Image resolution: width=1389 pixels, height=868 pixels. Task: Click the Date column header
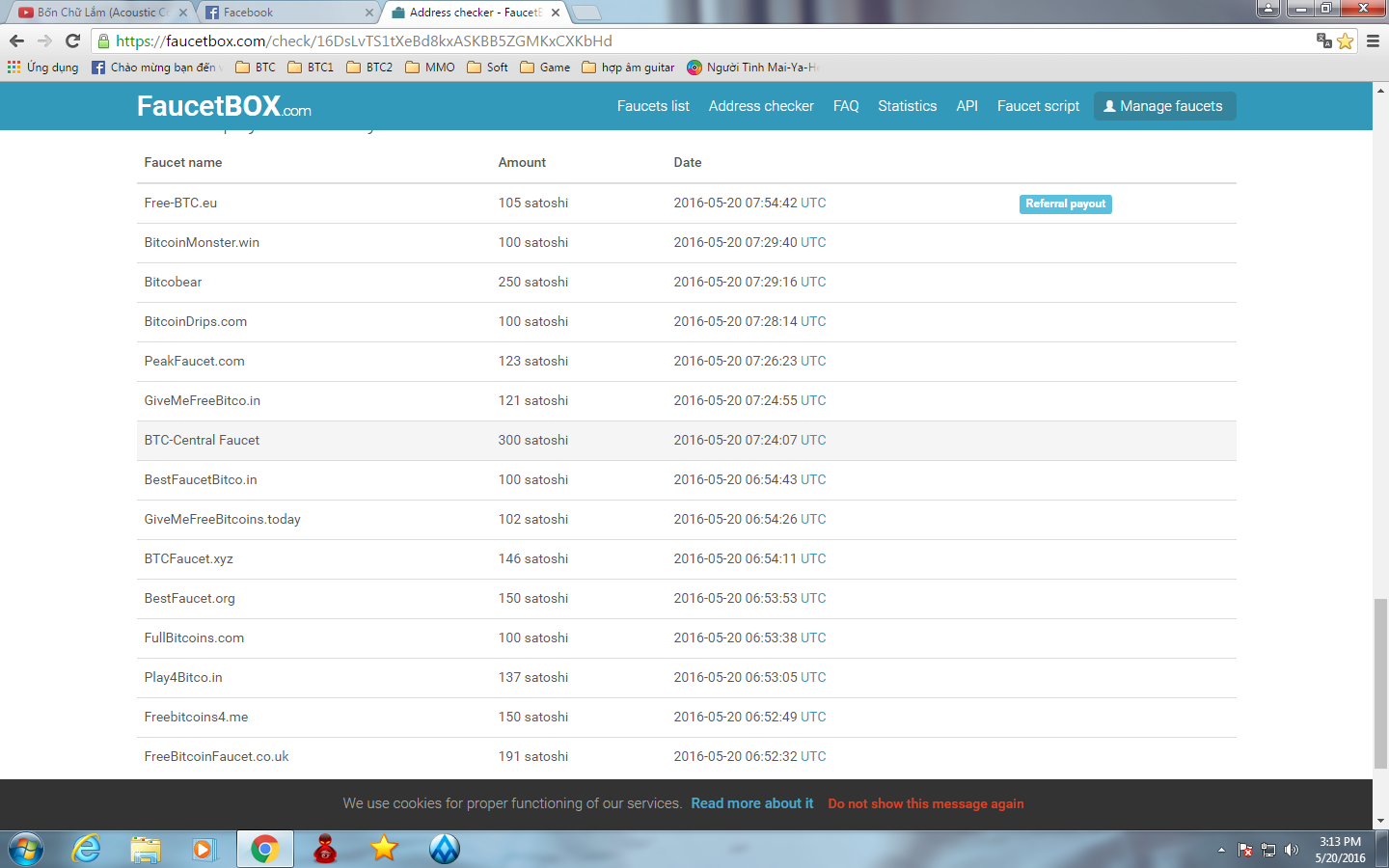[688, 162]
